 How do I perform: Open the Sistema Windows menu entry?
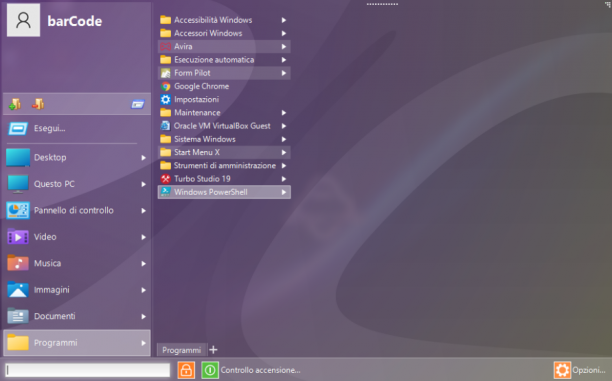pos(224,139)
